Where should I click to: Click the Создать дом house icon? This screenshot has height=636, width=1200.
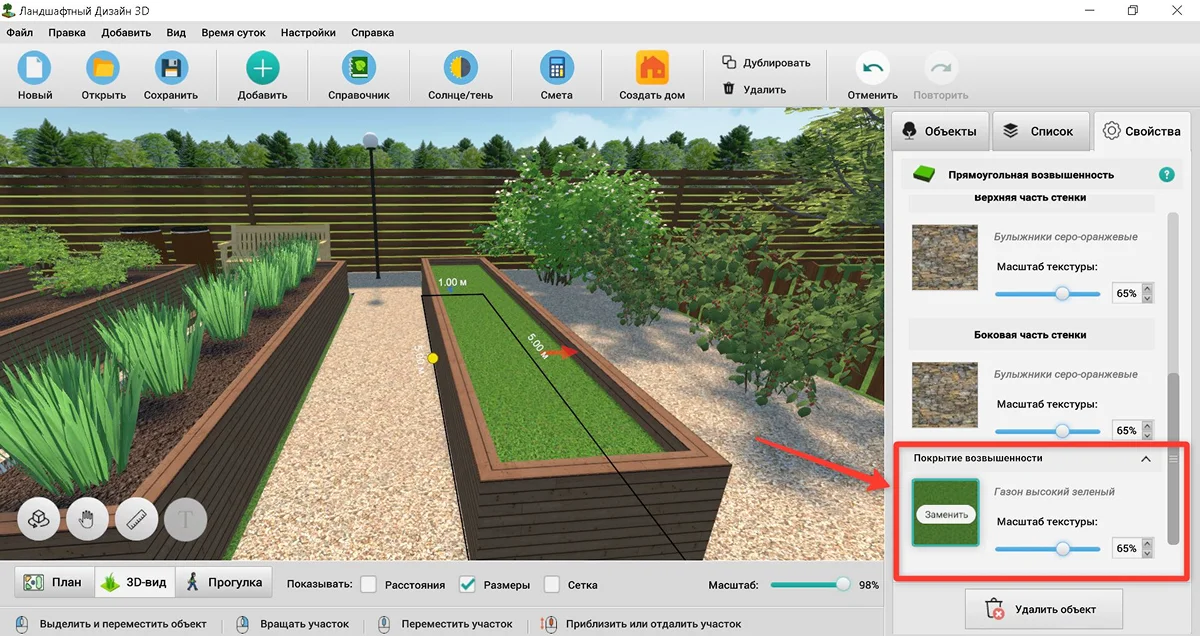click(652, 69)
